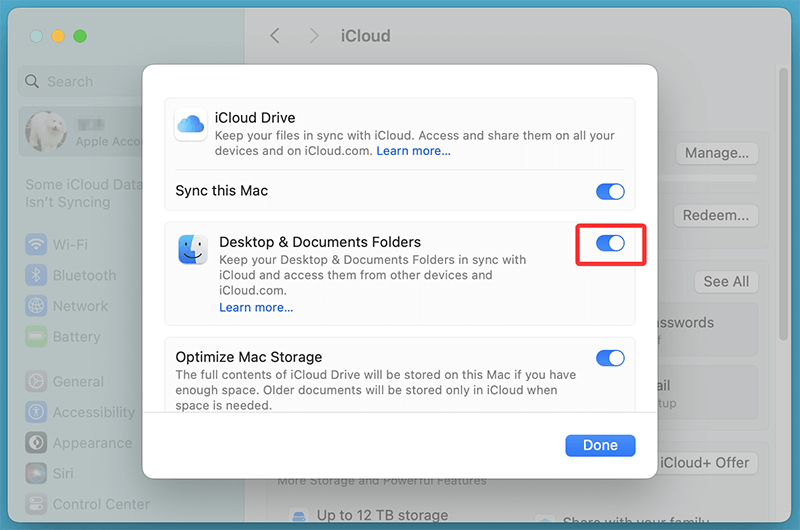Click the iCloud Drive heading text

(x=255, y=118)
